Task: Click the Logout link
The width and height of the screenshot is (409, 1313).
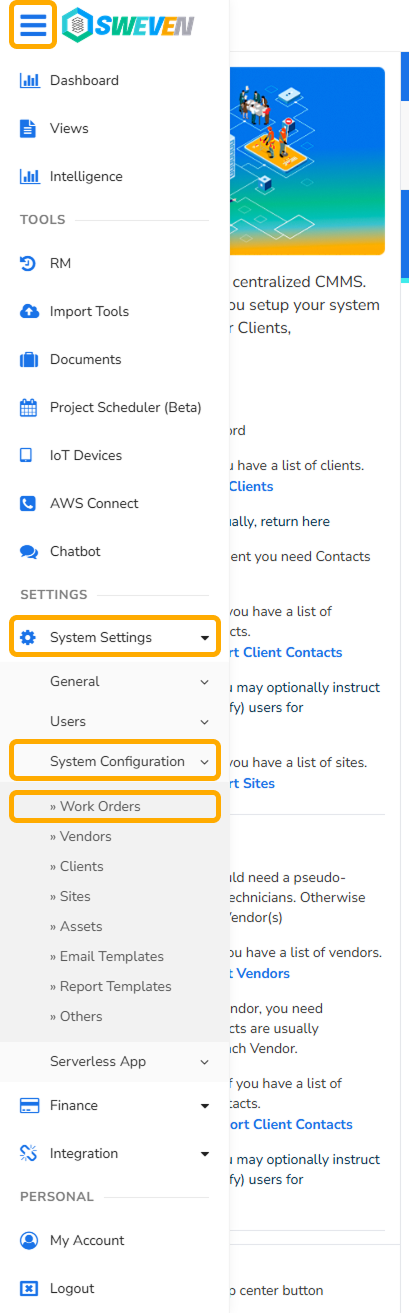Action: 72,1288
